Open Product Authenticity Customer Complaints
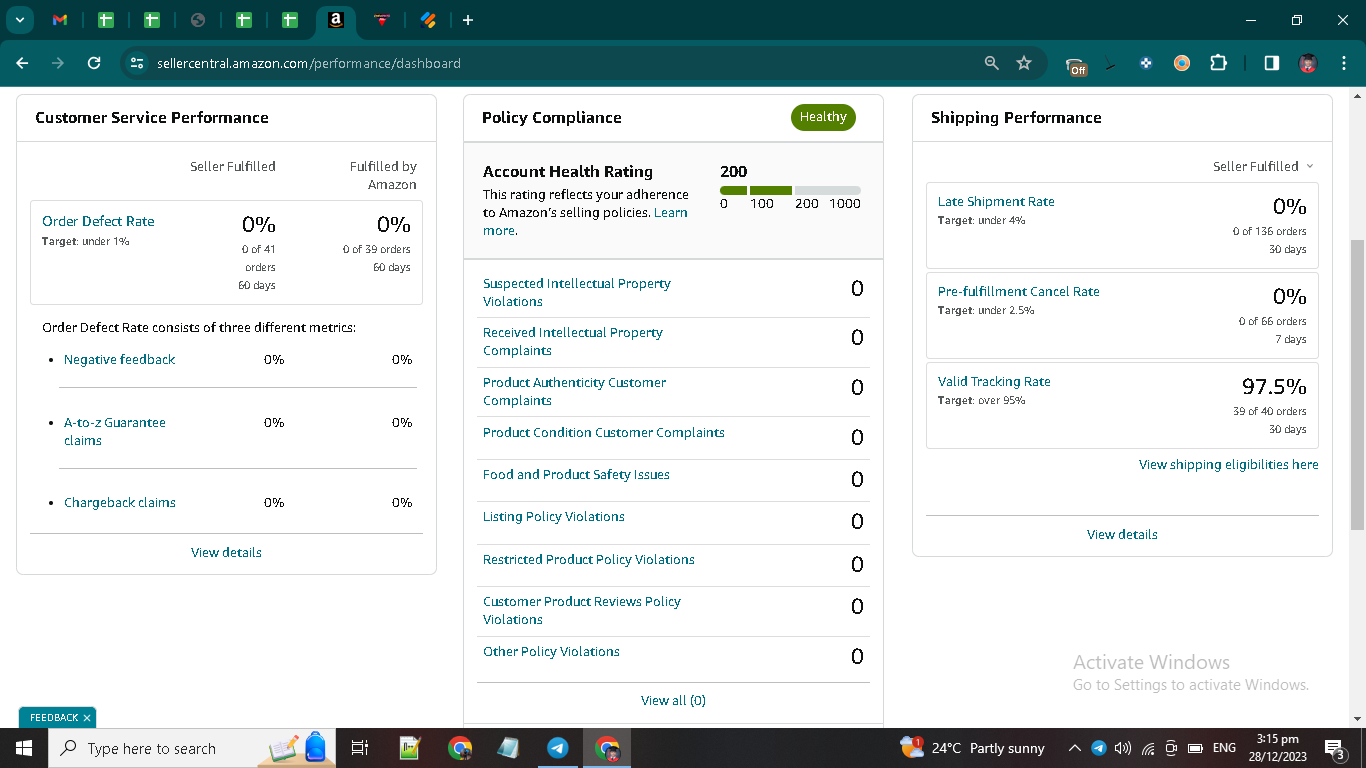The image size is (1366, 768). point(574,391)
